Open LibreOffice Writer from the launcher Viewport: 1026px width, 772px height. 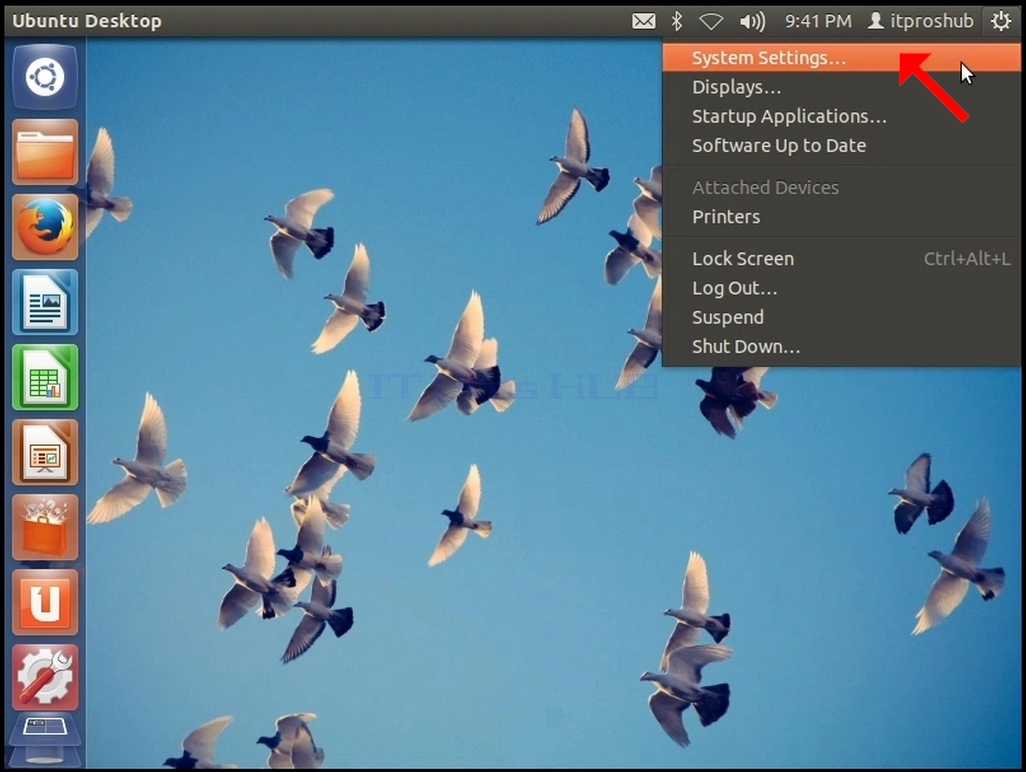45,302
